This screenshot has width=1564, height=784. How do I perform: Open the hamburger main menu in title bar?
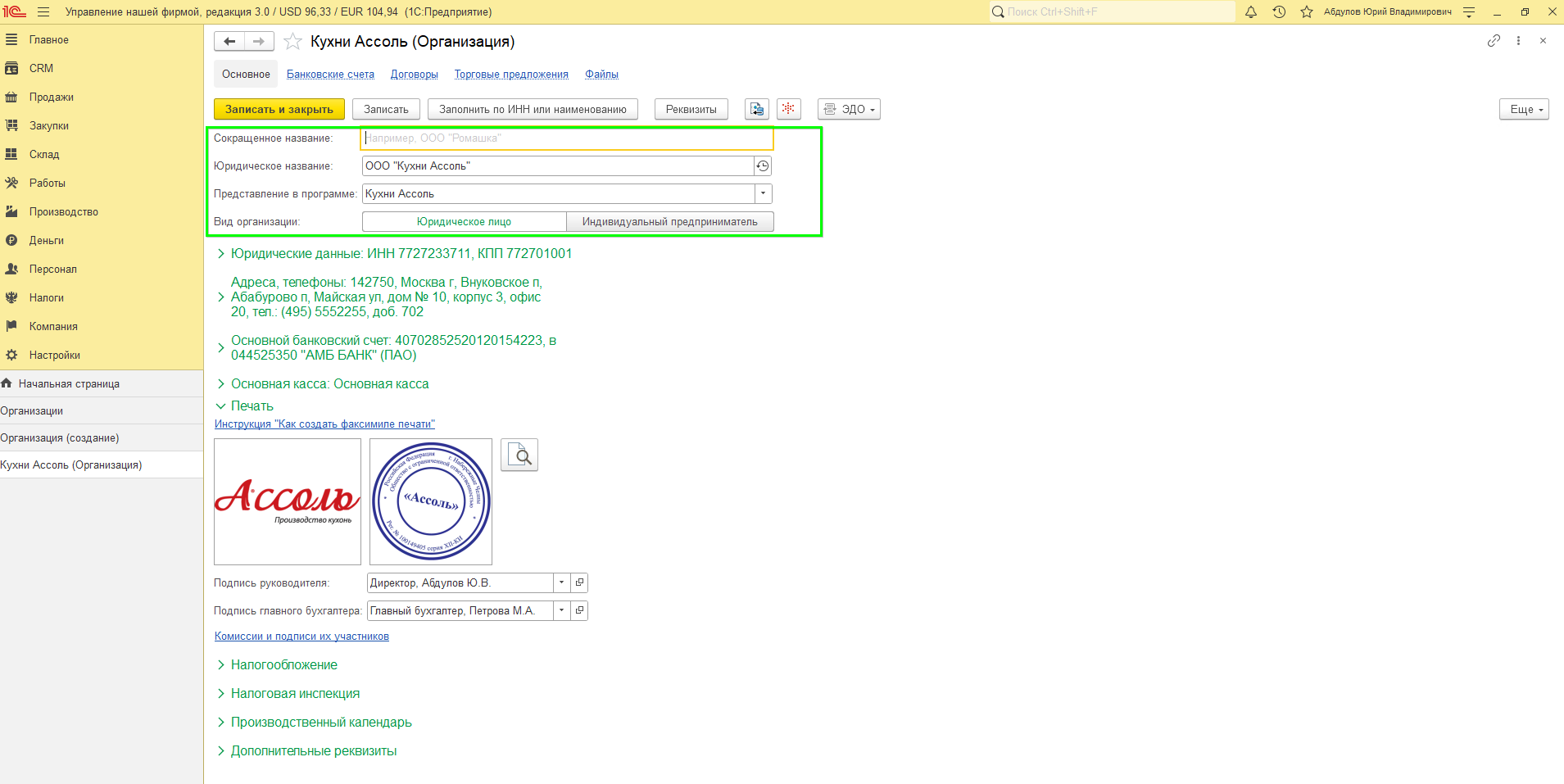click(43, 12)
